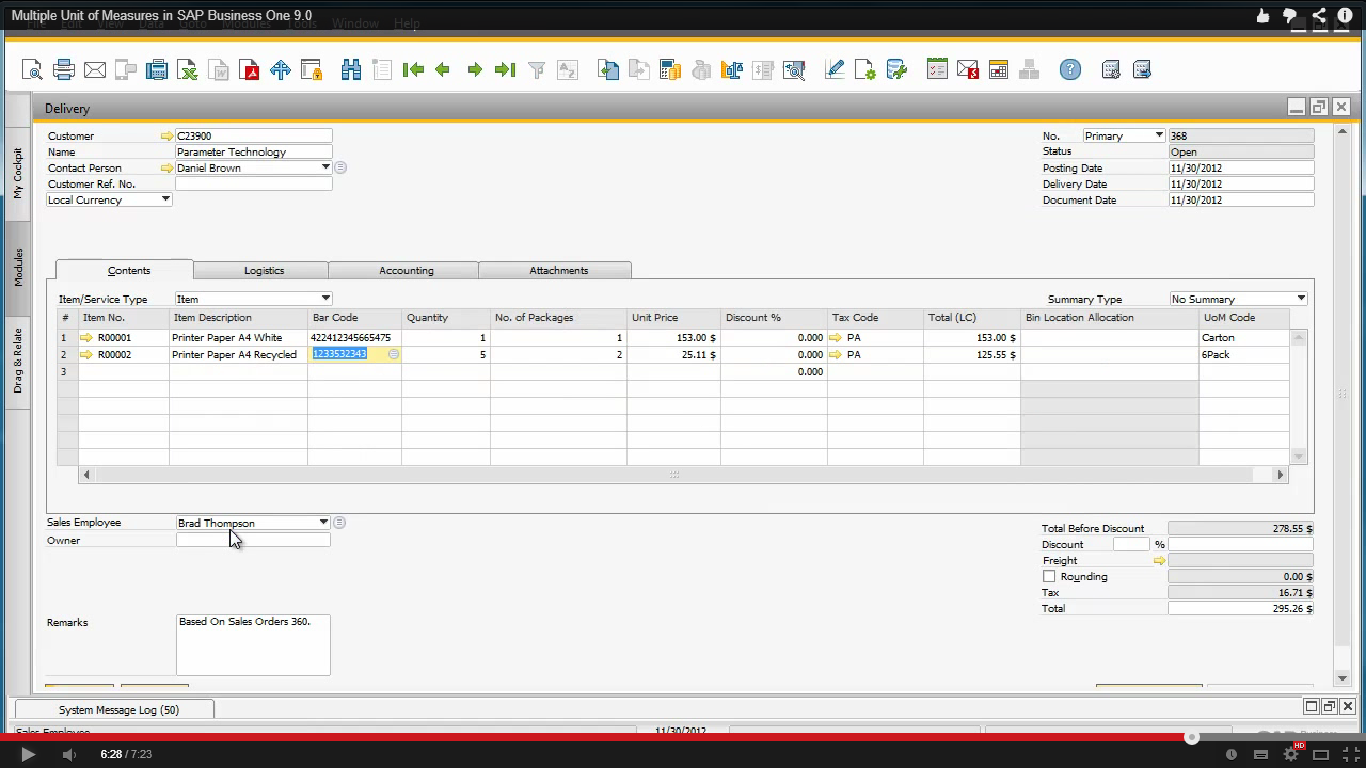Open the My Cockpit side tab
1366x768 pixels.
click(18, 172)
